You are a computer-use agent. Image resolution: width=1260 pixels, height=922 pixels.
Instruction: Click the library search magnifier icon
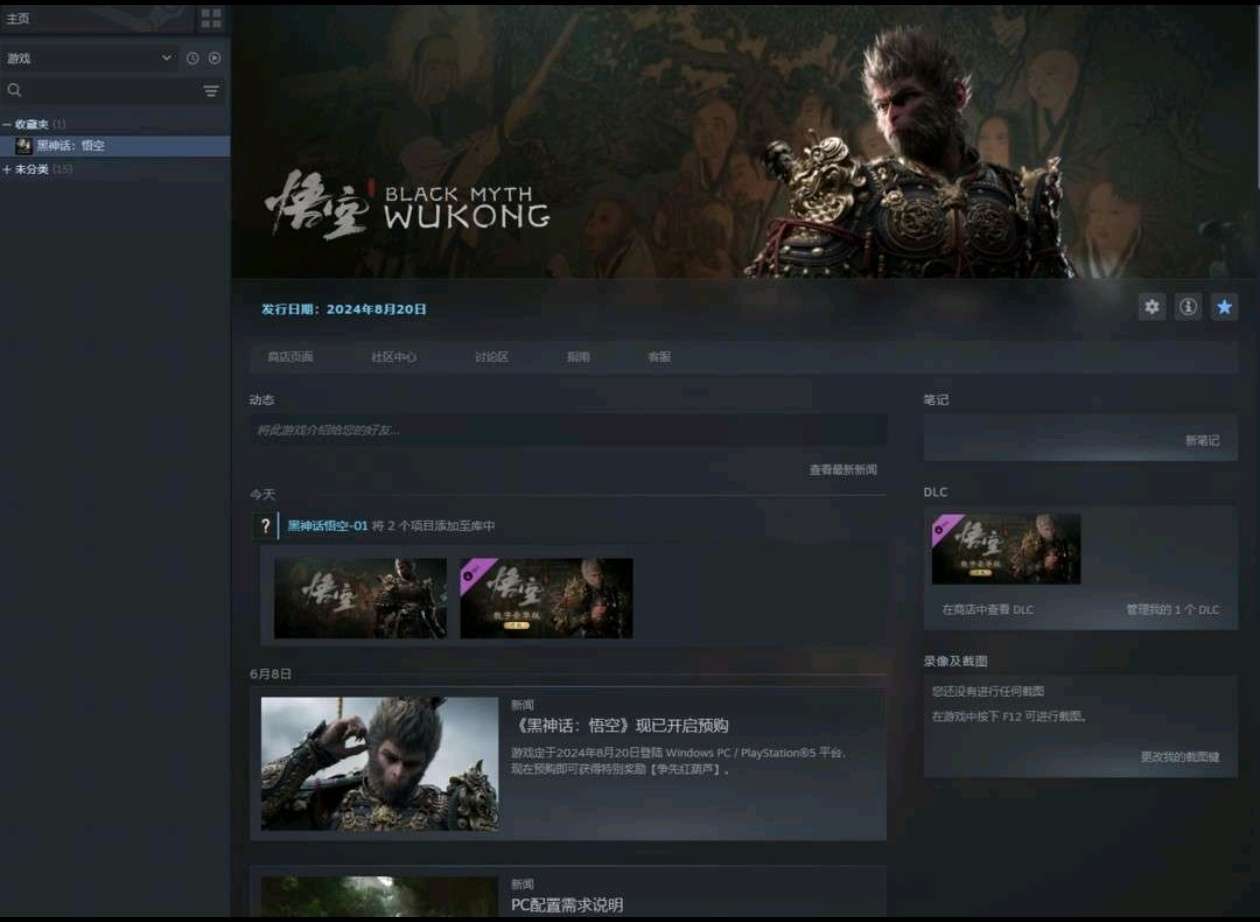pyautogui.click(x=14, y=91)
